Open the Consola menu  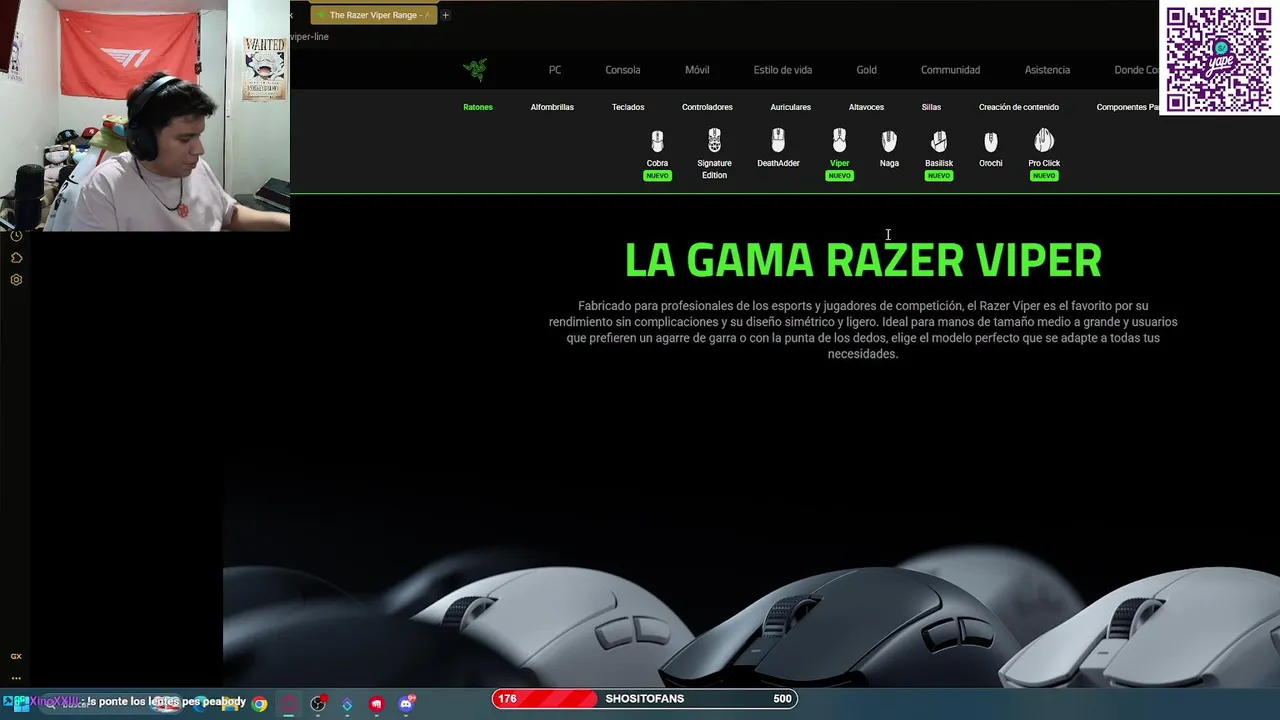point(622,70)
